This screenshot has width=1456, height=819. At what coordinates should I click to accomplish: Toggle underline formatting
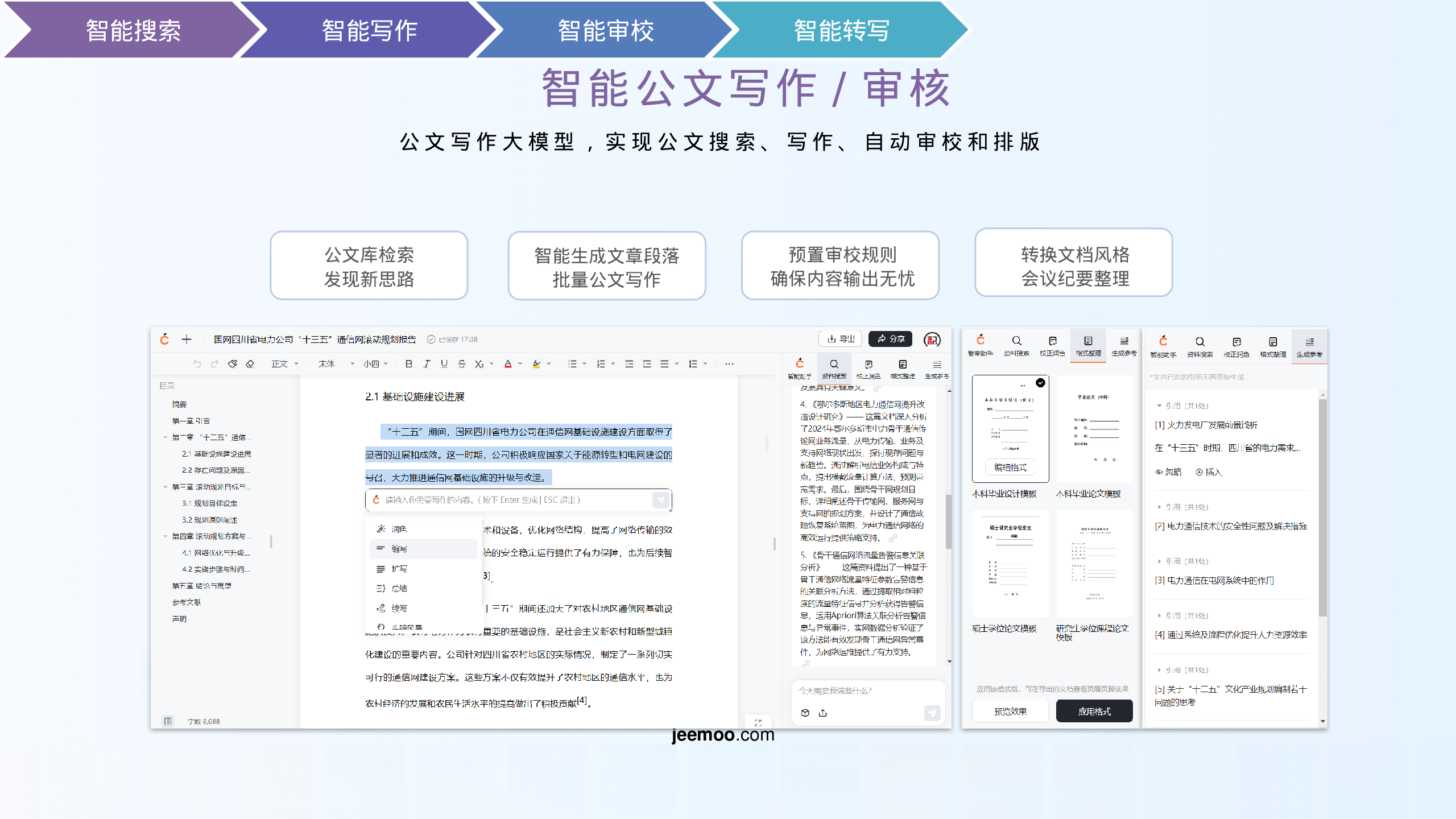(444, 364)
